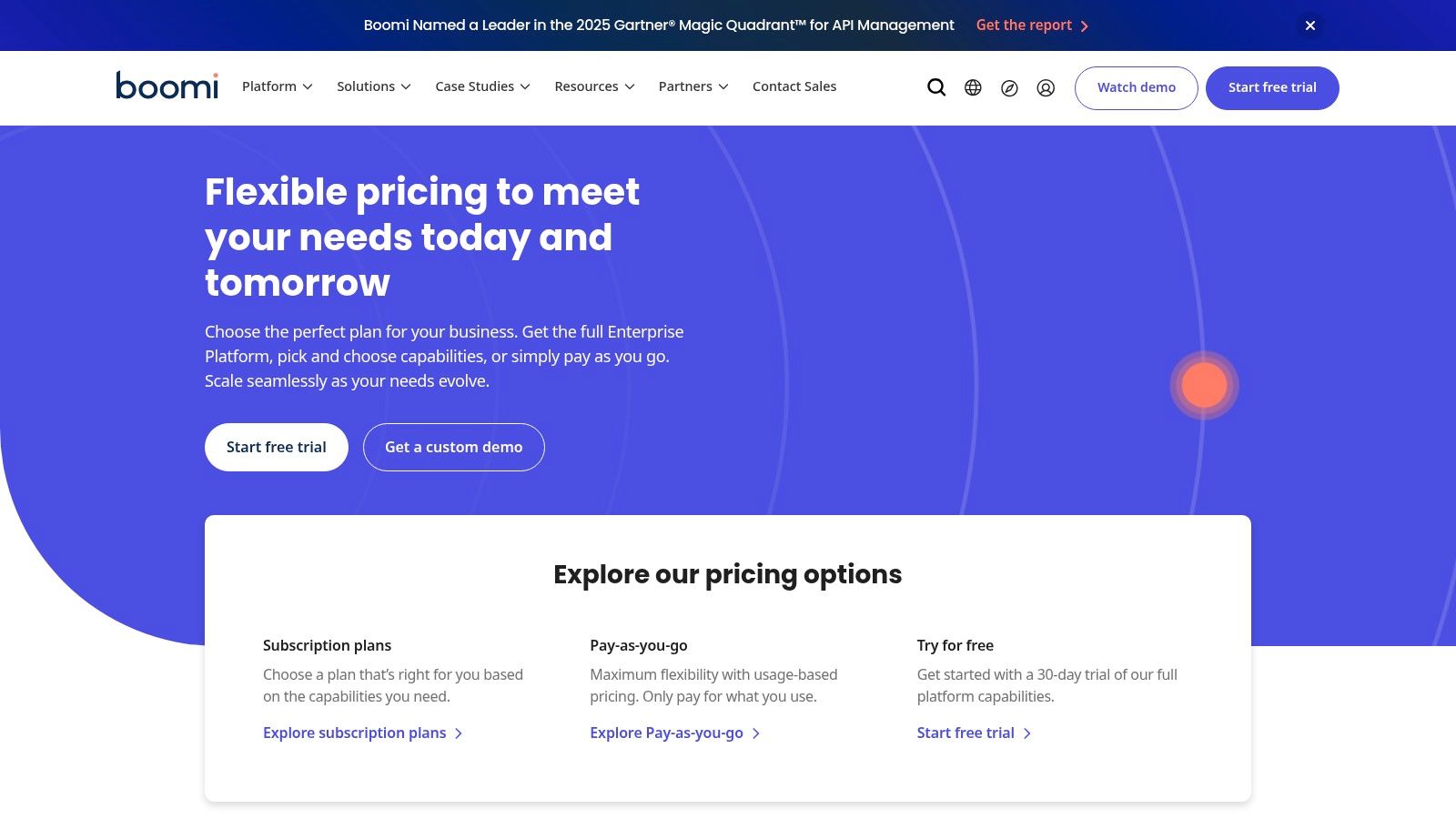Click the compass icon in navigation bar
The height and width of the screenshot is (819, 1456).
[x=1009, y=88]
